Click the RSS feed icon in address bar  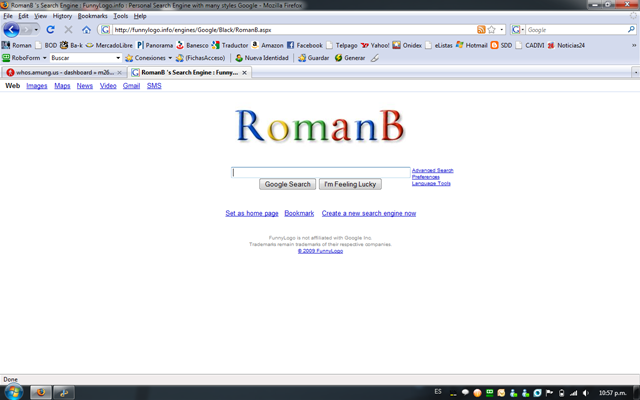(x=481, y=30)
